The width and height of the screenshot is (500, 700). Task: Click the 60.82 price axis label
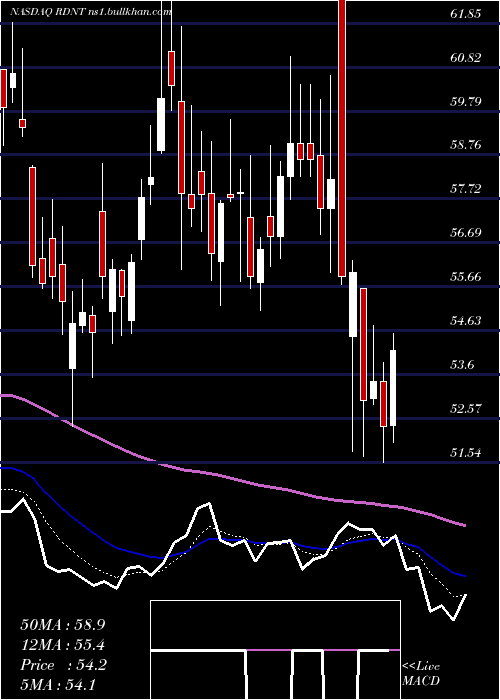coord(466,58)
